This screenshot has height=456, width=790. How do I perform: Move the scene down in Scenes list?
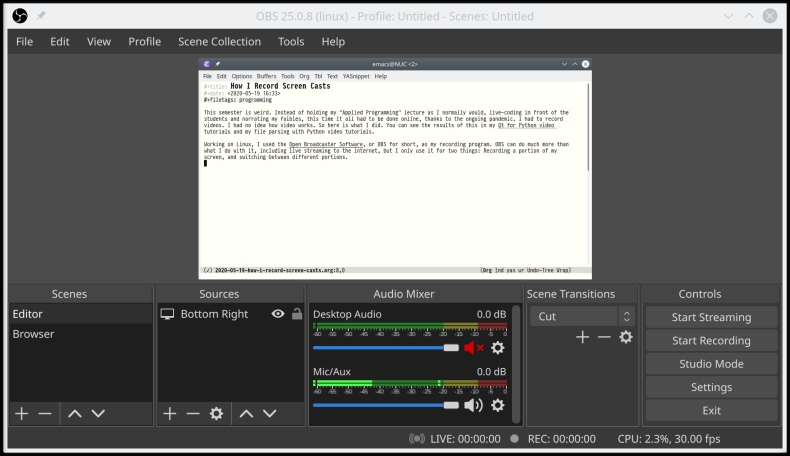click(98, 413)
